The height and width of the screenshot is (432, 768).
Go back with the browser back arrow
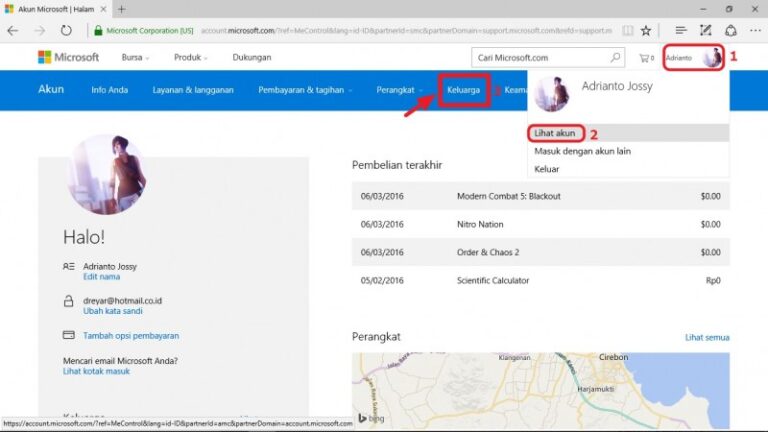click(x=13, y=31)
